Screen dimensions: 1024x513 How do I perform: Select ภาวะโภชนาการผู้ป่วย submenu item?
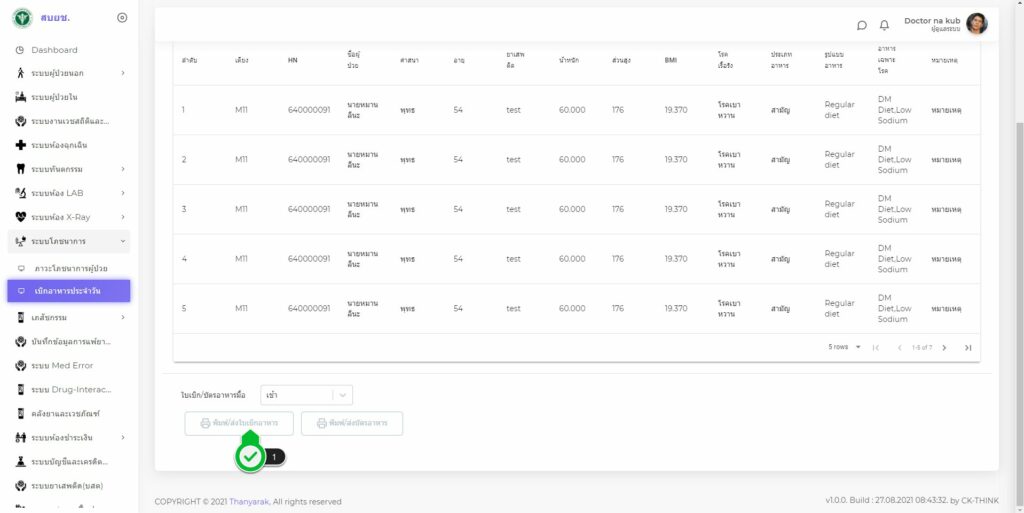70,268
